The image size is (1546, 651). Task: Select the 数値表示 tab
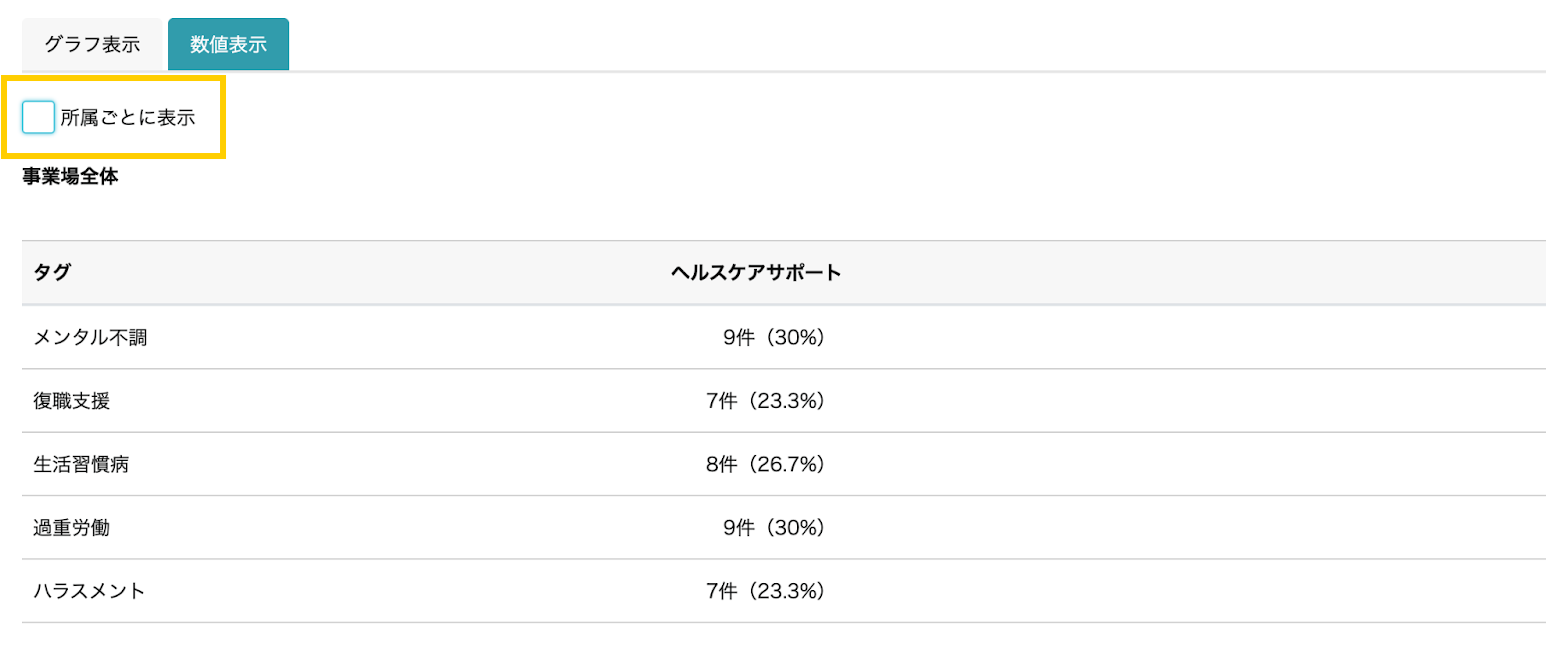point(228,44)
